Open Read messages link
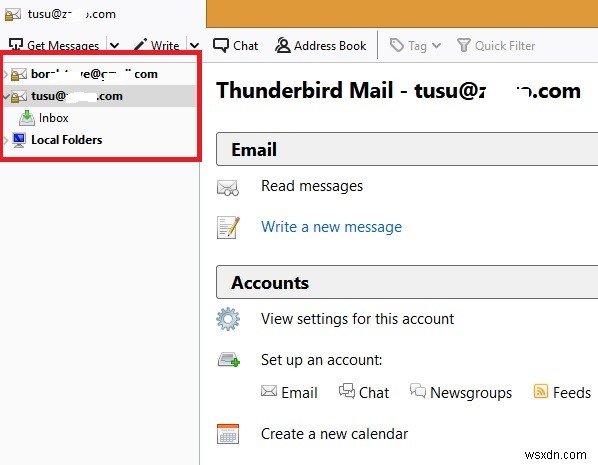Viewport: 598px width, 465px height. [x=312, y=186]
